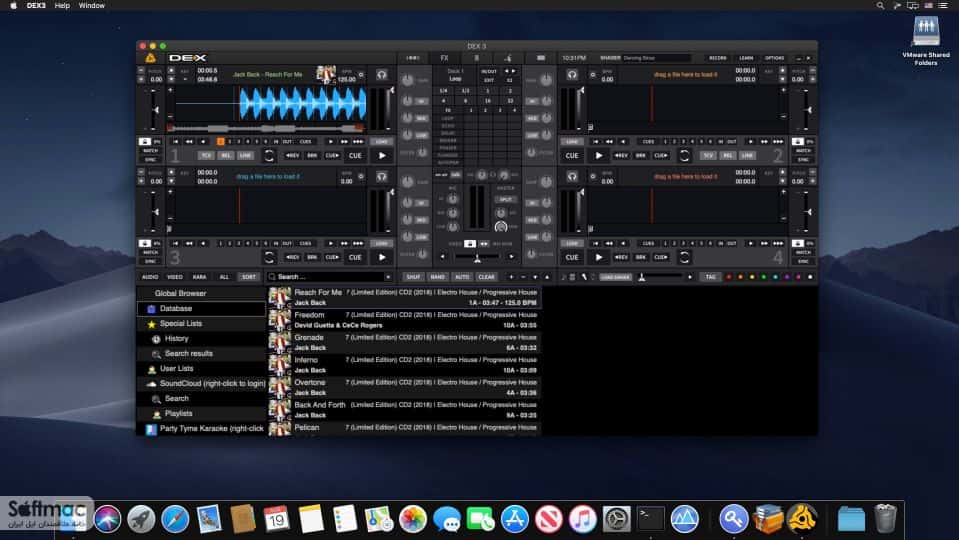
Task: Play deck 1 with the play button
Action: pyautogui.click(x=382, y=155)
